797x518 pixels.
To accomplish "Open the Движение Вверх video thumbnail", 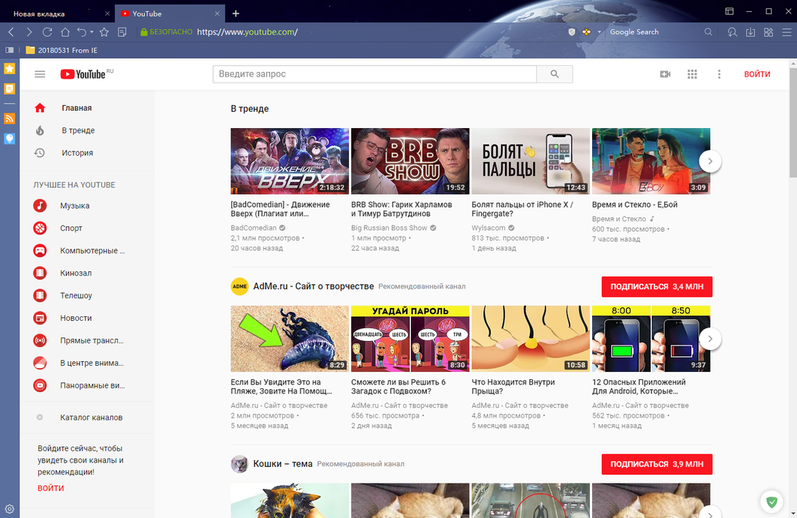I will (290, 161).
